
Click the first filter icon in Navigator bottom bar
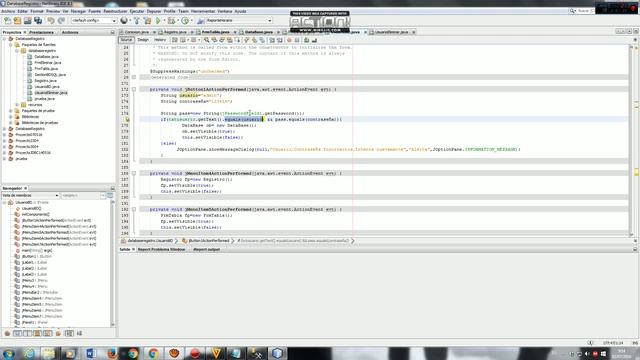coord(7,333)
